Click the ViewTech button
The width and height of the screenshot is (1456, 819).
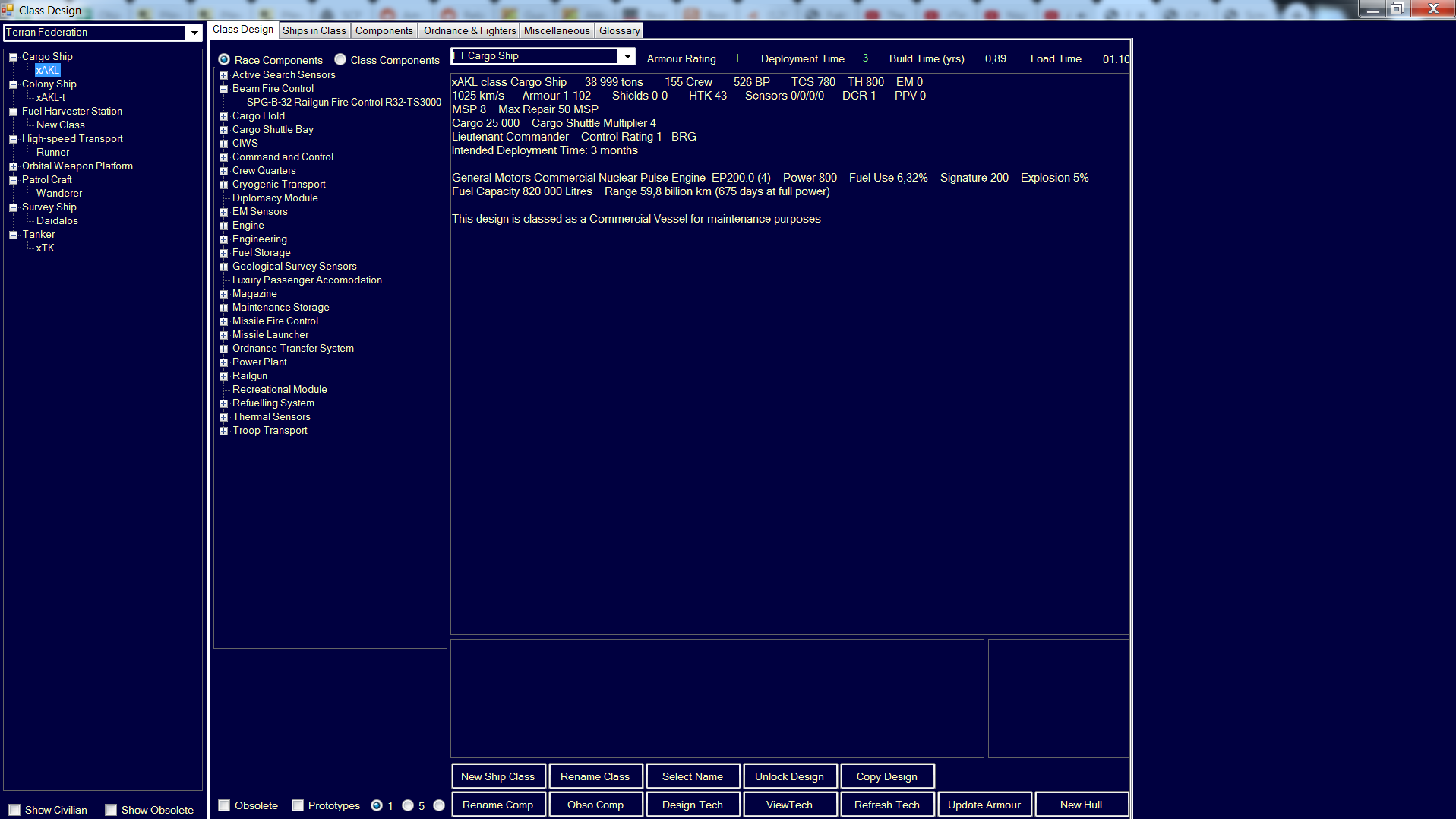coord(790,805)
